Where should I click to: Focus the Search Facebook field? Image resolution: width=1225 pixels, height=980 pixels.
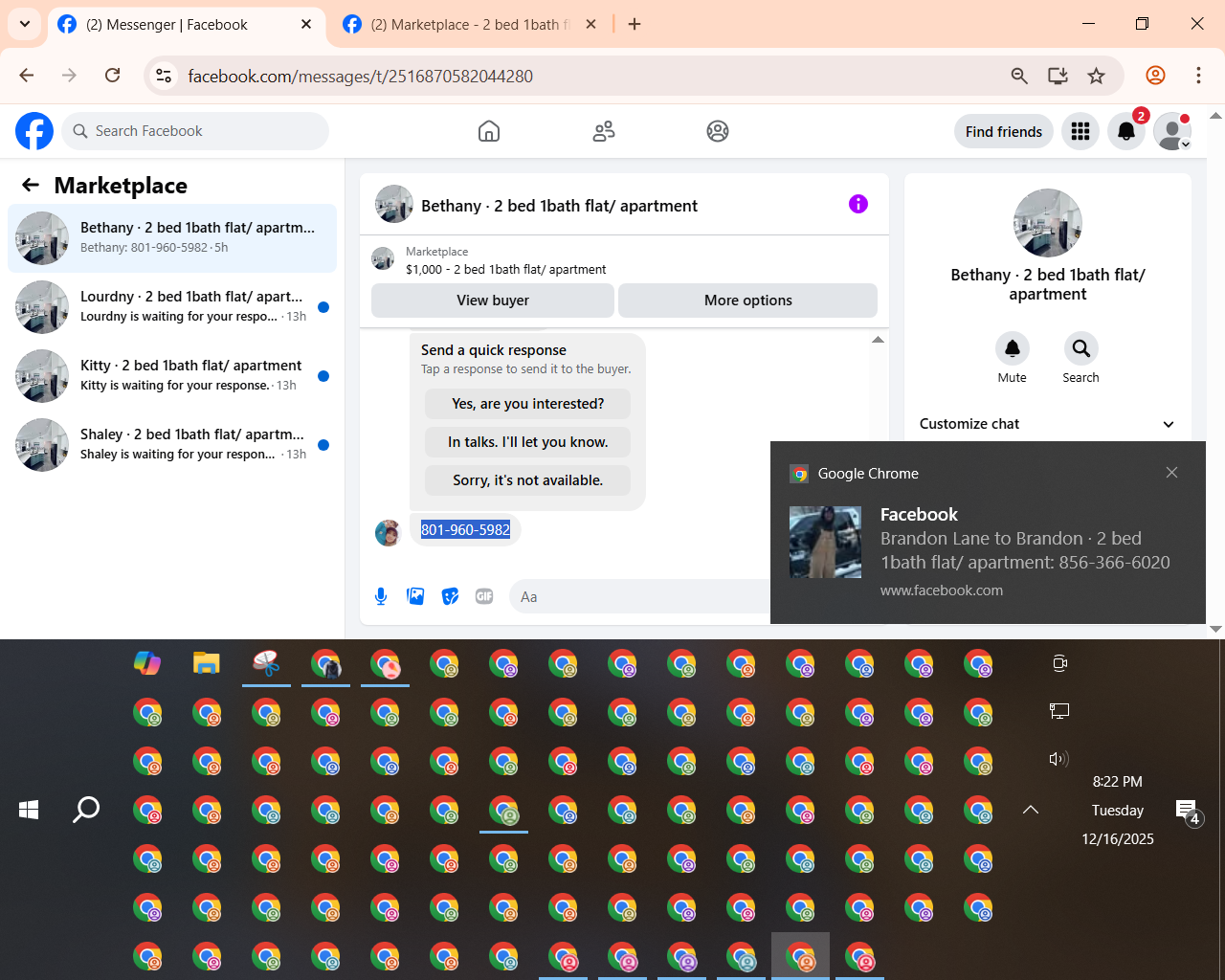tap(195, 131)
